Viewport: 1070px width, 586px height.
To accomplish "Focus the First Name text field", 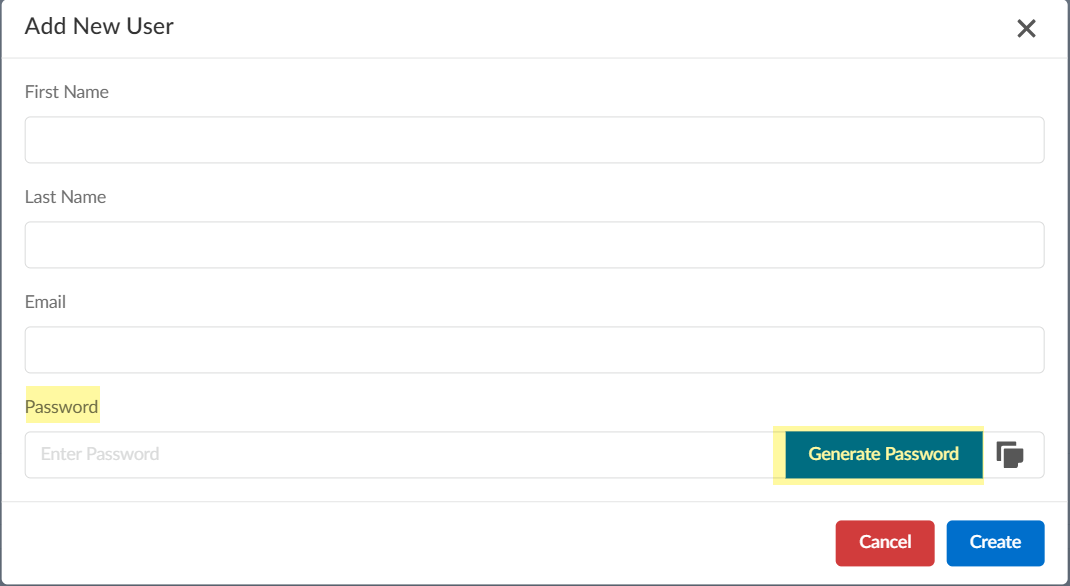I will [x=534, y=140].
